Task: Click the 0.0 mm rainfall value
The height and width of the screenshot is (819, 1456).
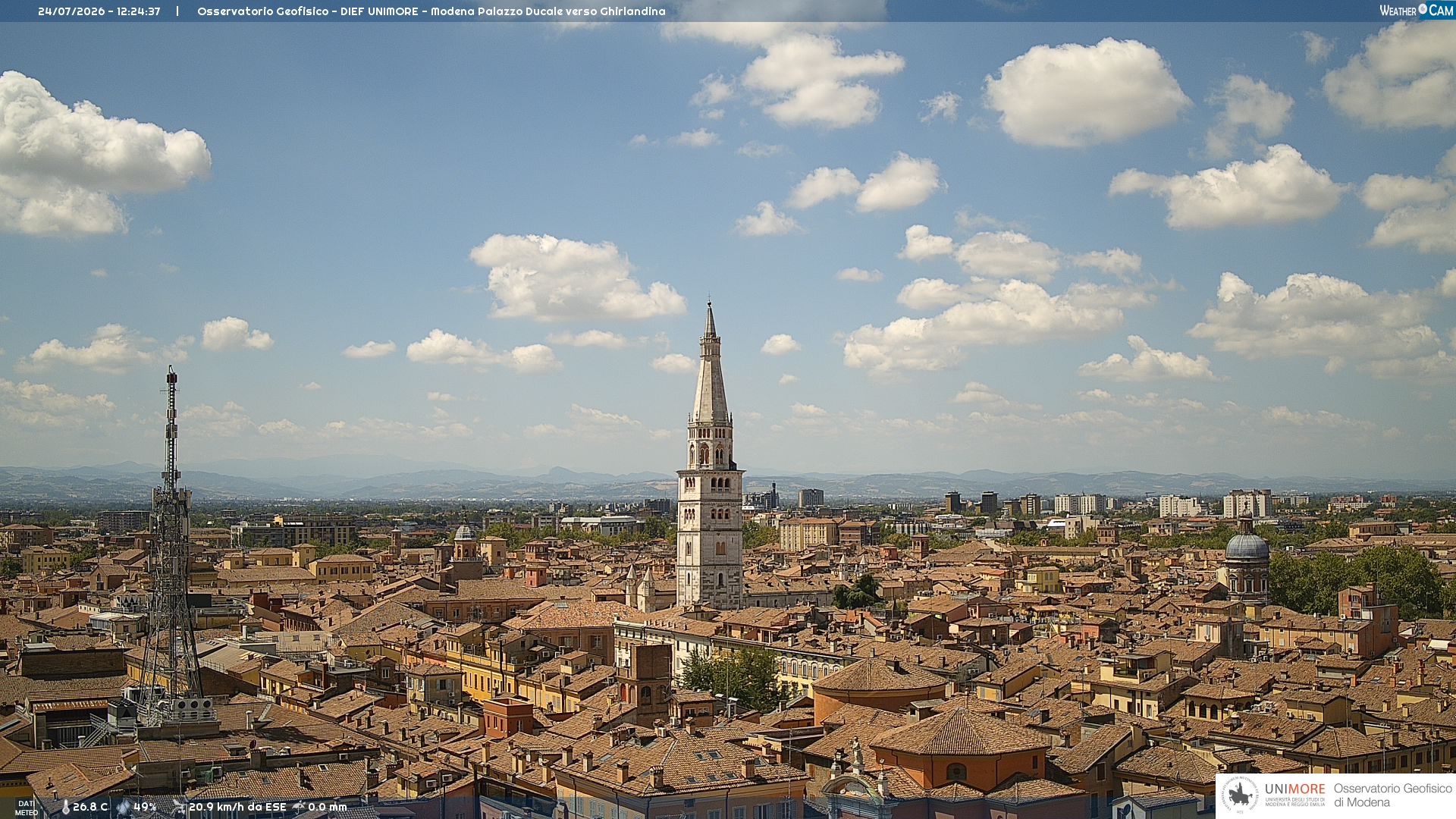Action: (x=328, y=807)
